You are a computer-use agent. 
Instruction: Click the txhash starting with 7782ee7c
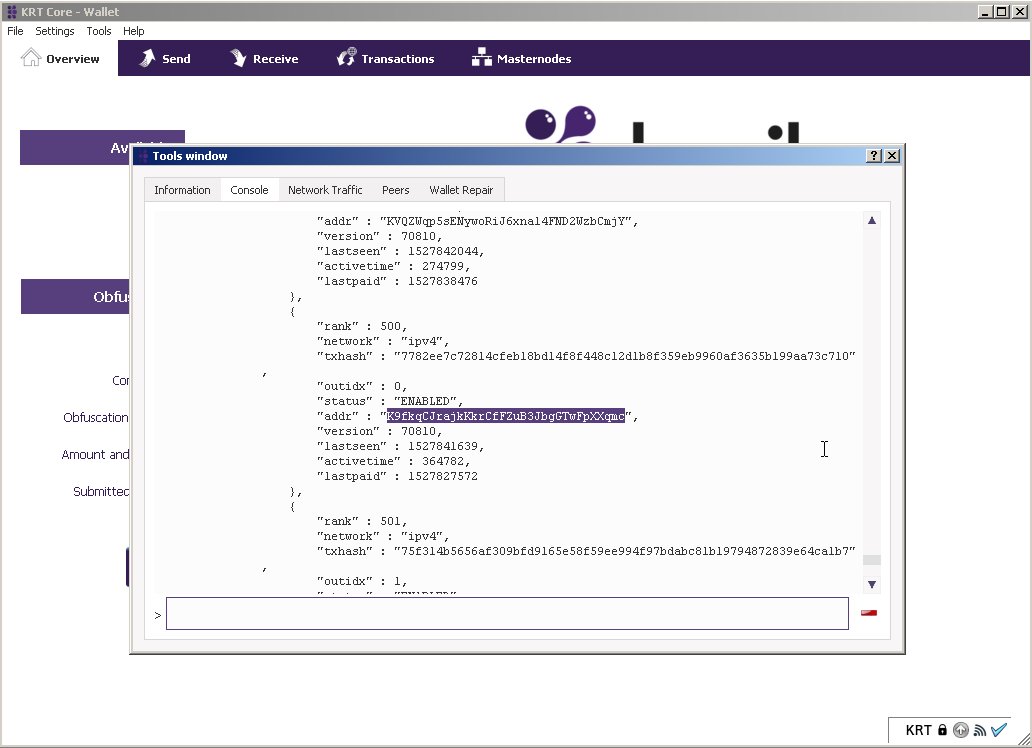click(x=625, y=356)
